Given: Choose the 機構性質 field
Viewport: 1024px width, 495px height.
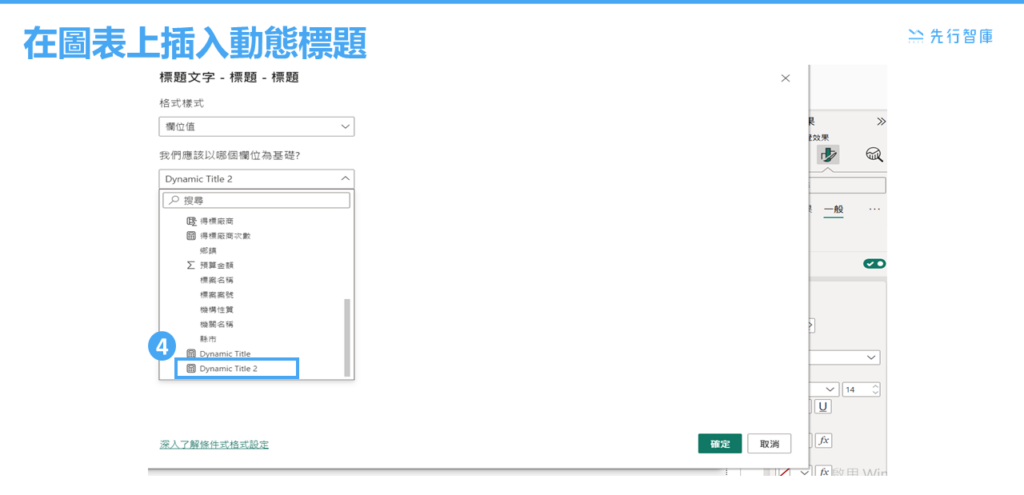Looking at the screenshot, I should [217, 309].
